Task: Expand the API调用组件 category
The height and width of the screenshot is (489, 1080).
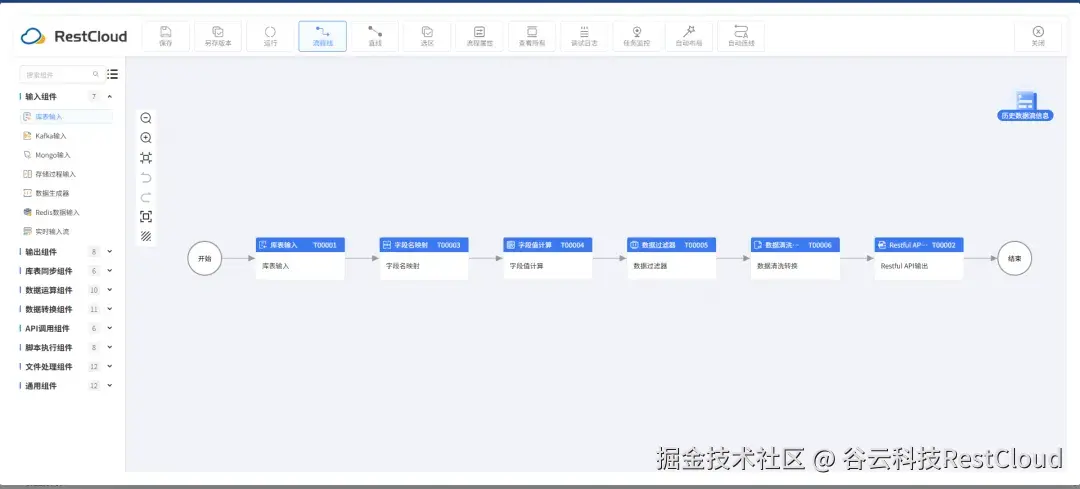Action: 110,329
